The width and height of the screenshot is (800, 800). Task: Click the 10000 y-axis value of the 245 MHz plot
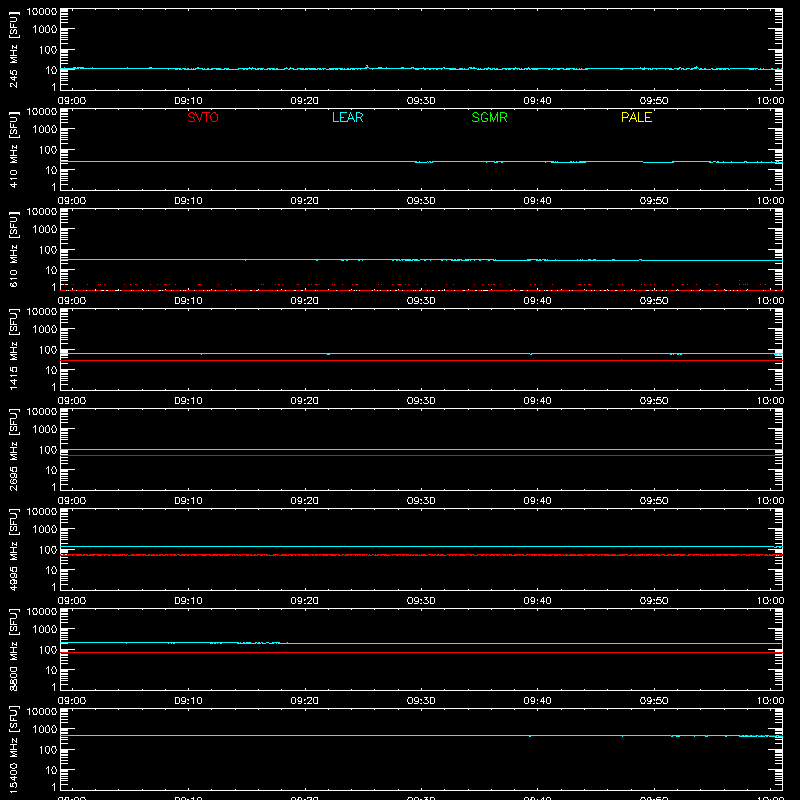coord(42,12)
